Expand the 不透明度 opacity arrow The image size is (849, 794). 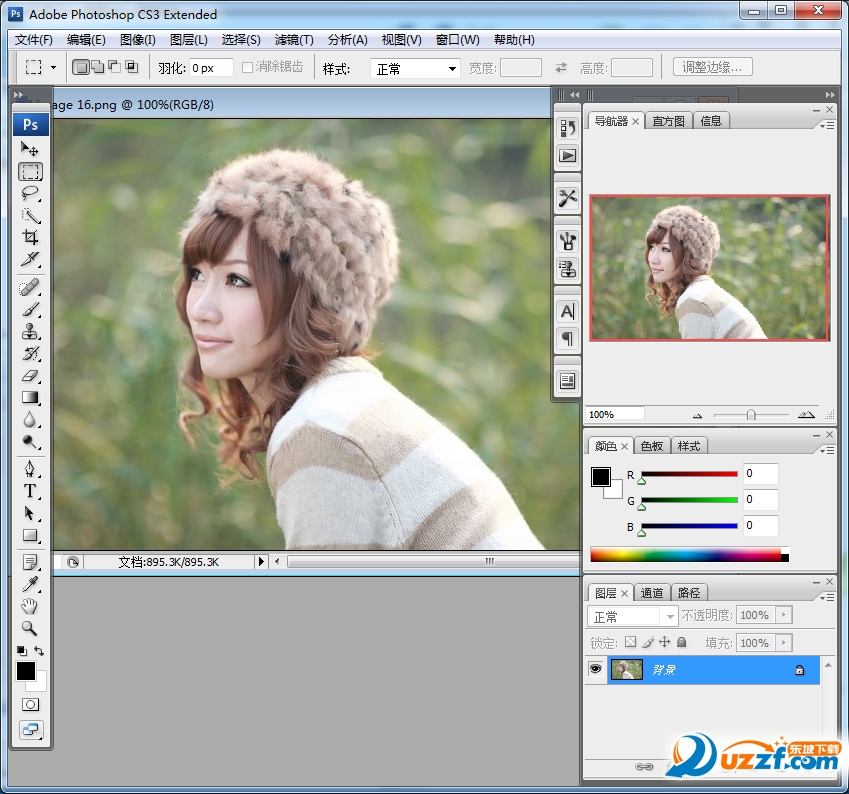[784, 615]
